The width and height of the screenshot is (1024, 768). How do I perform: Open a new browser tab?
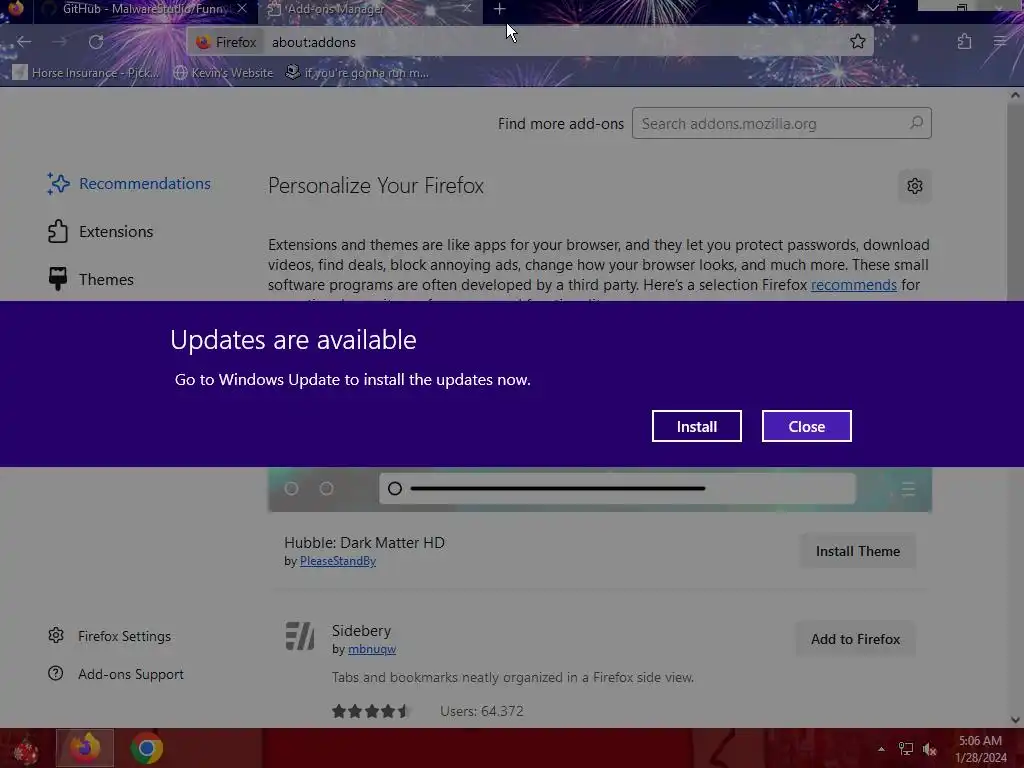(x=499, y=9)
